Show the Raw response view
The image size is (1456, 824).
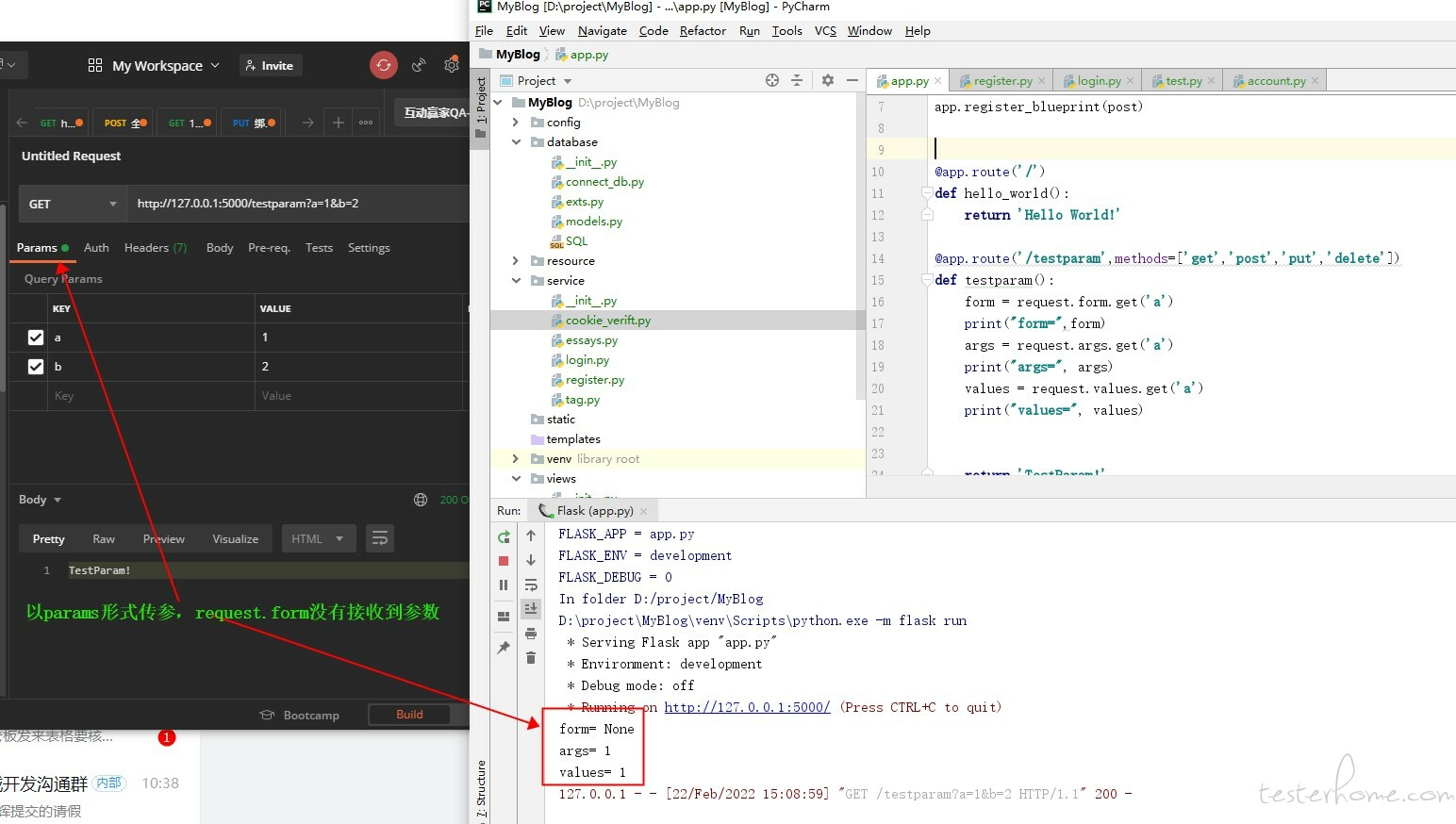coord(104,539)
